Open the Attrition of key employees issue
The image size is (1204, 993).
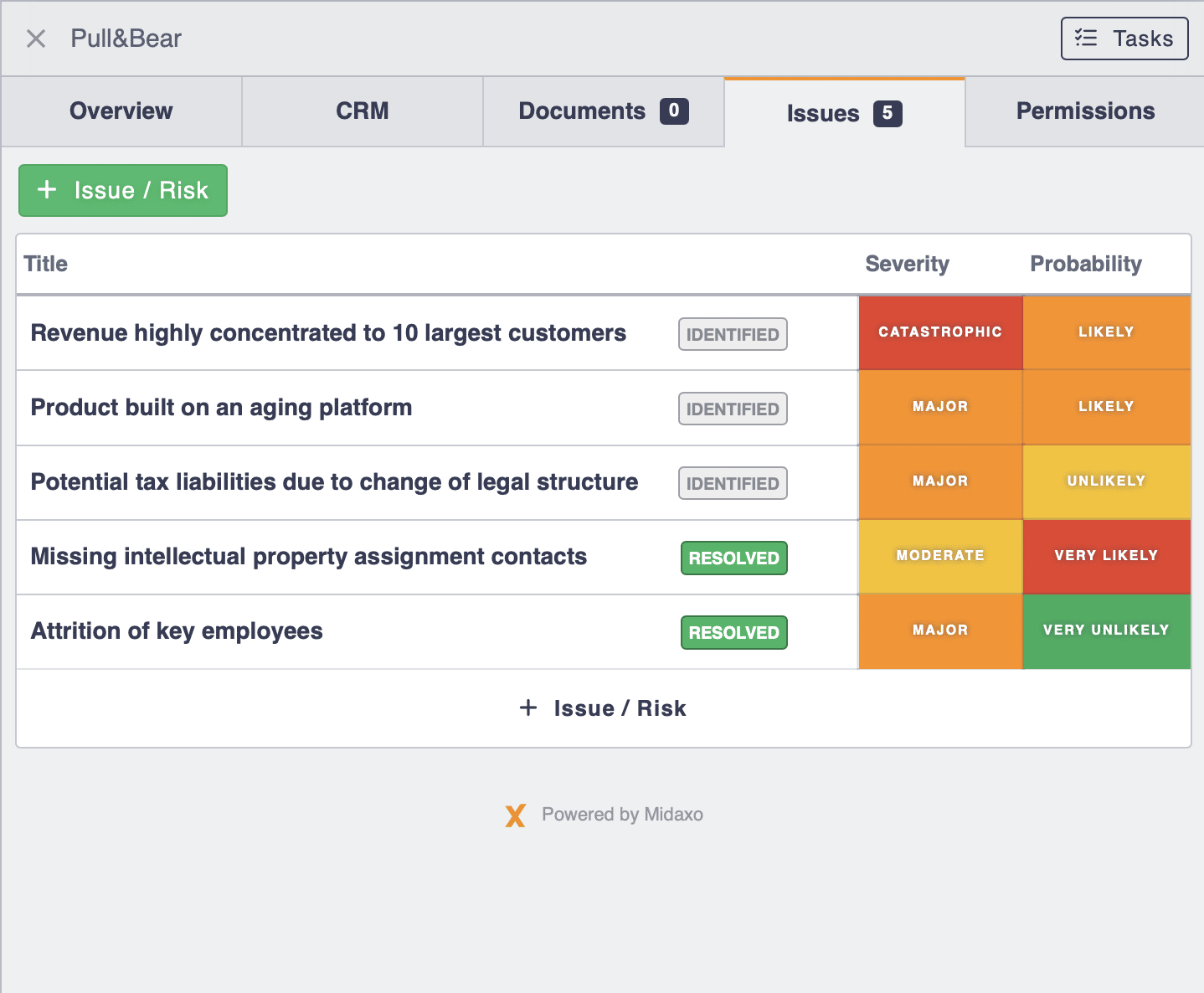(x=177, y=631)
